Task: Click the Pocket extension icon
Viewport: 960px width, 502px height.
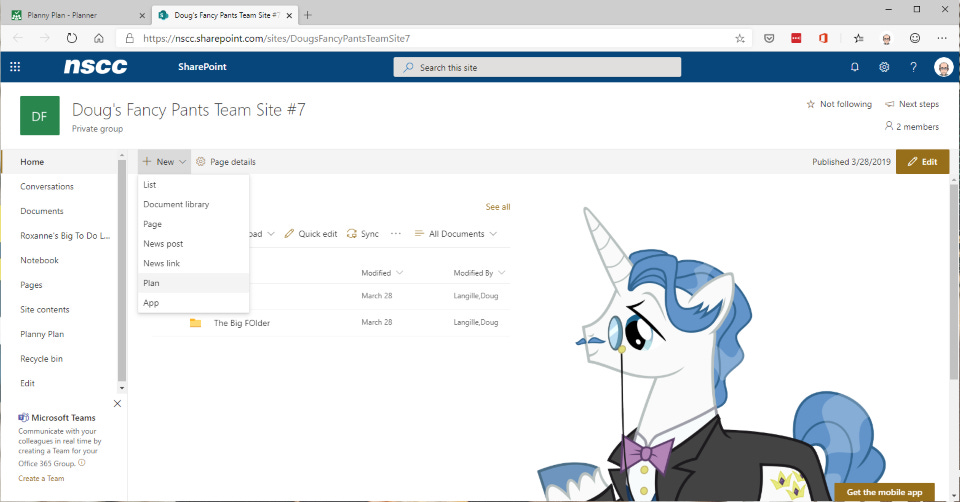Action: (769, 38)
